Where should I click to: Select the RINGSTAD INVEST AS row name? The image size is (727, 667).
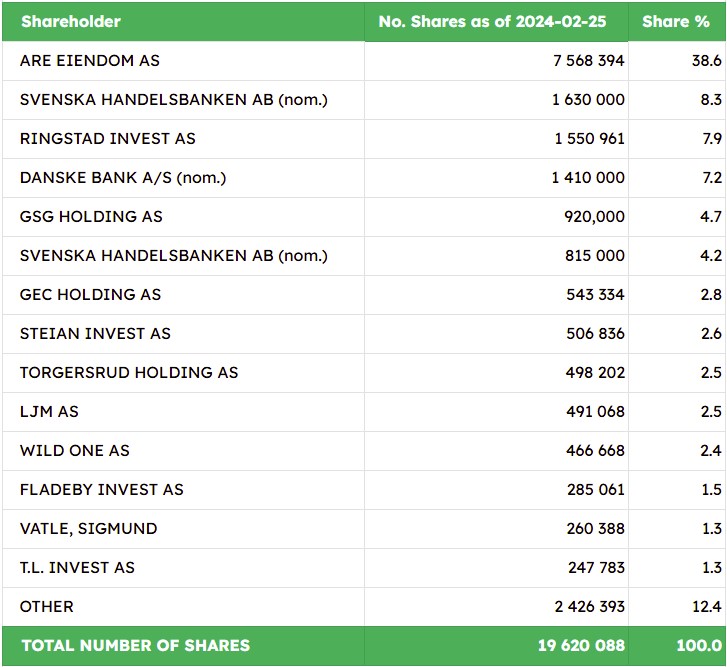coord(108,139)
